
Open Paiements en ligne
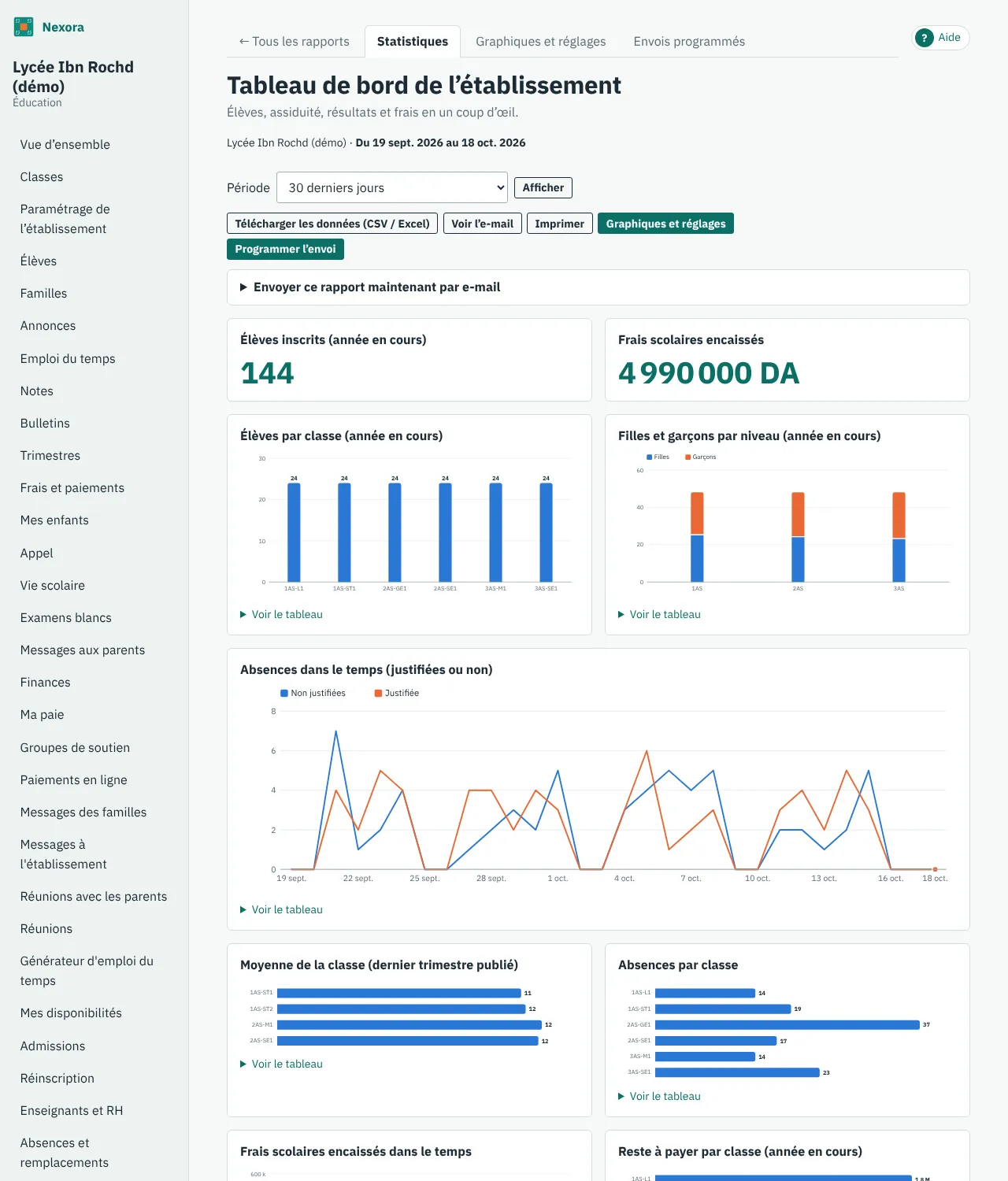point(74,779)
